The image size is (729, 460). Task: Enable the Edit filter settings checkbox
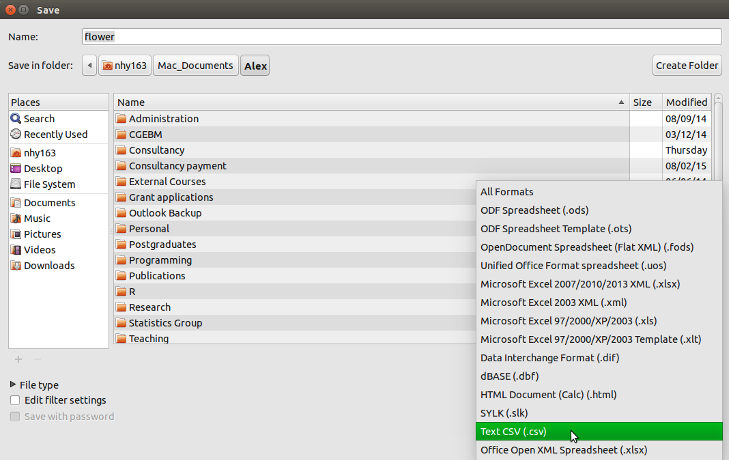click(x=15, y=400)
